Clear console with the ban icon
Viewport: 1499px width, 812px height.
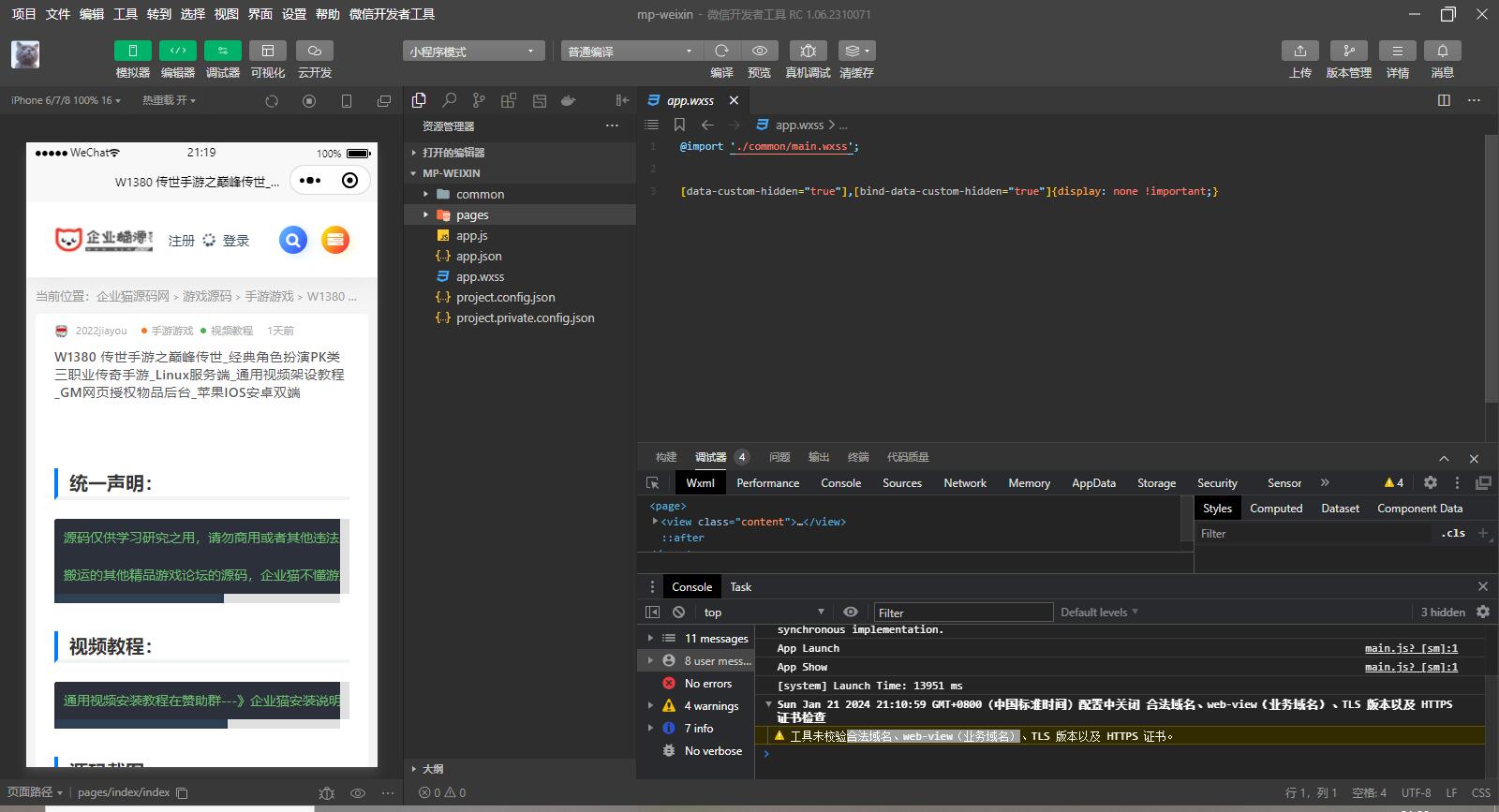(678, 612)
